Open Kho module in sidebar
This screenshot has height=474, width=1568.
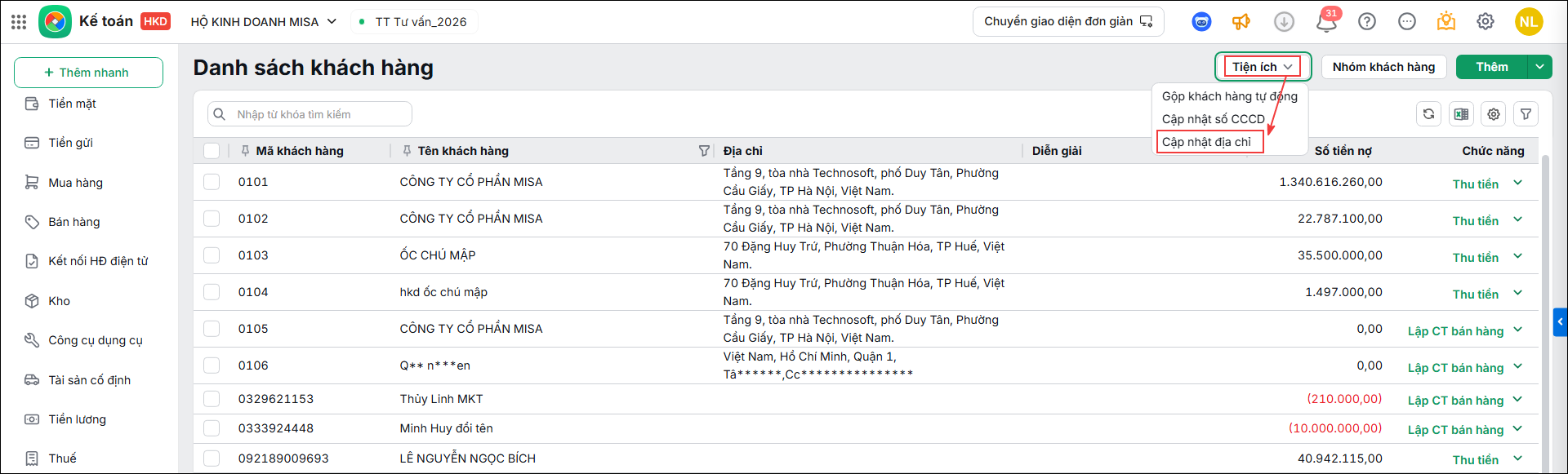coord(59,301)
